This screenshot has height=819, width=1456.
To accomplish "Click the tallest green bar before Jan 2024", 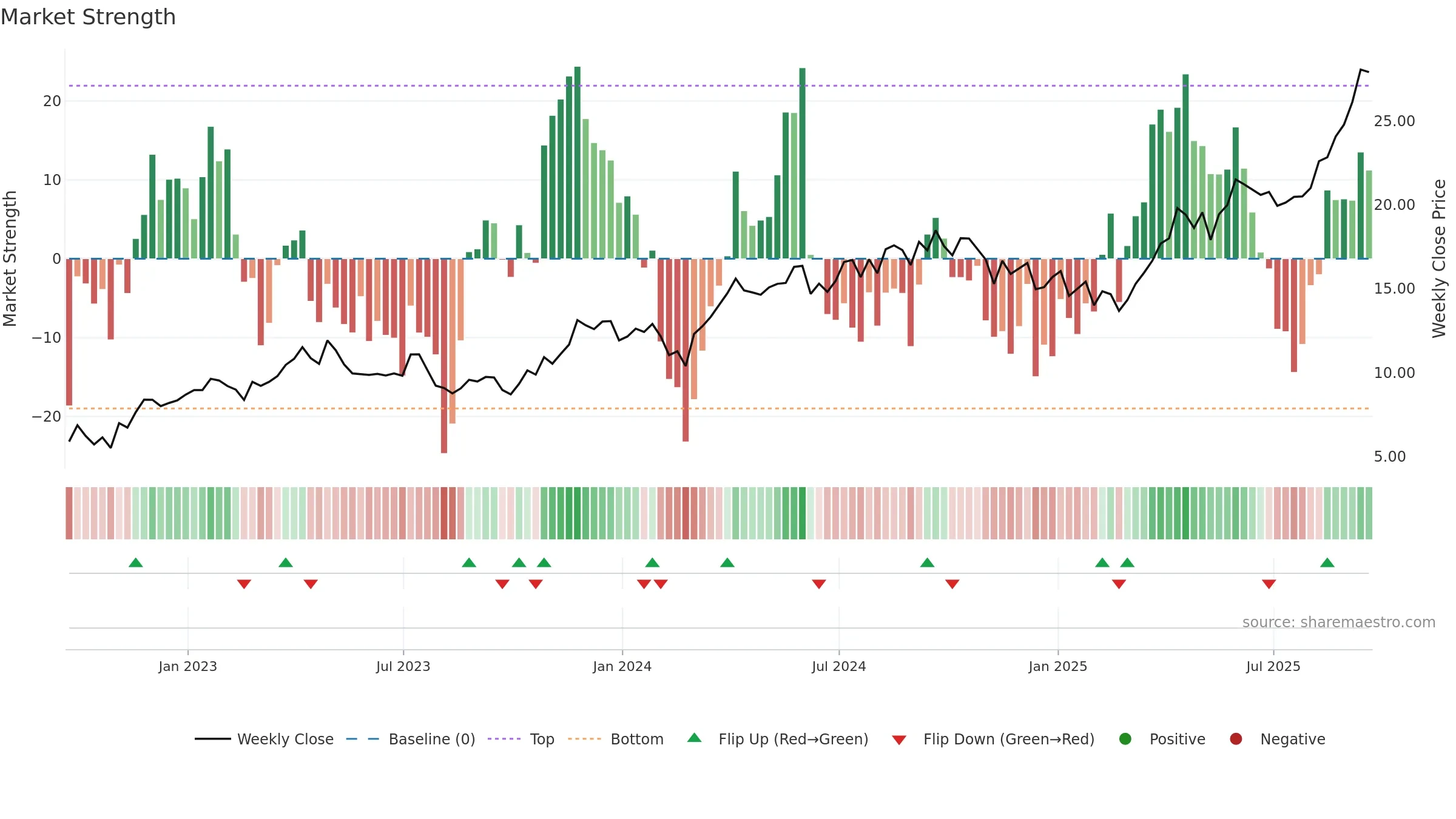I will tap(578, 163).
